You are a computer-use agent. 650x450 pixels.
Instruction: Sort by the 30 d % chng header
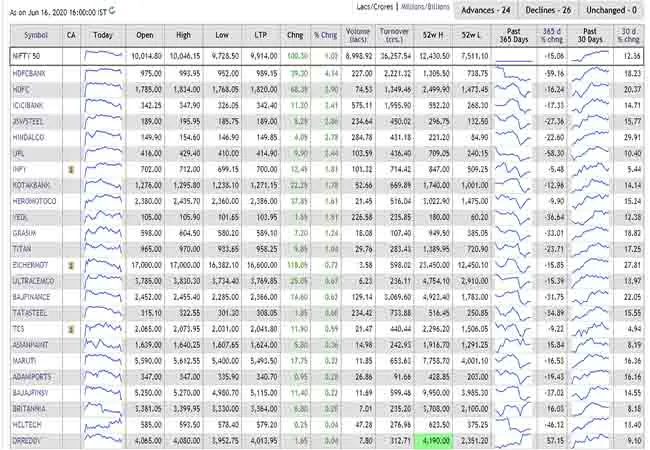tap(628, 35)
